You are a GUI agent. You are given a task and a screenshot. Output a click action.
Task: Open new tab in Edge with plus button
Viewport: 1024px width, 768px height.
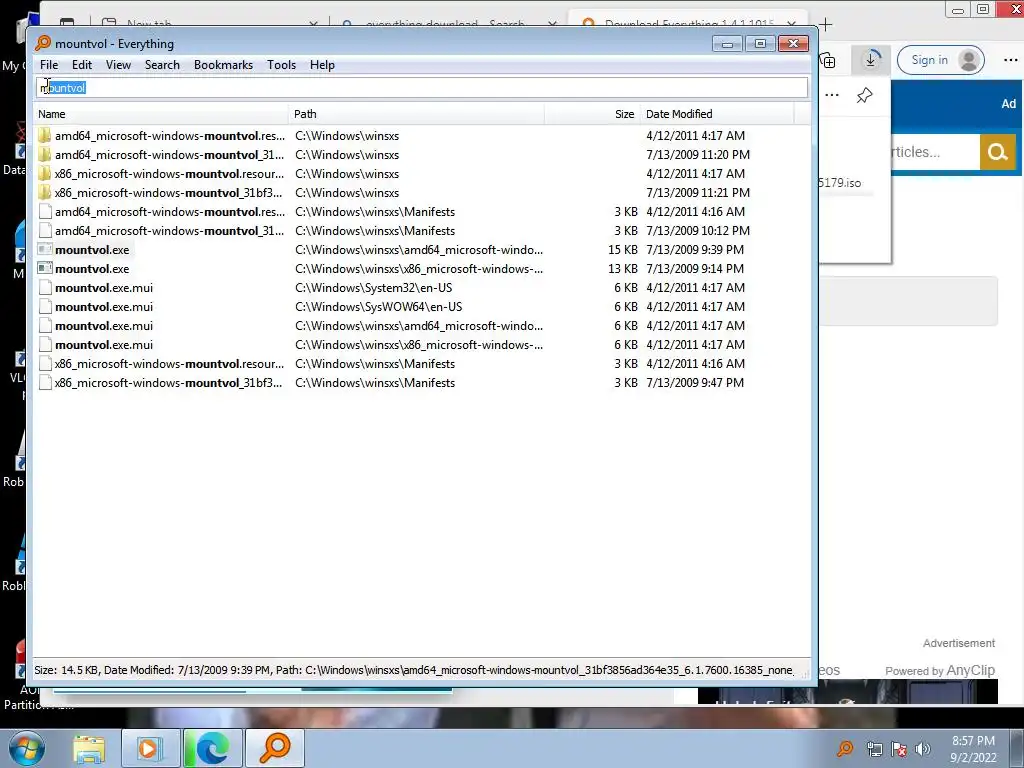coord(825,25)
